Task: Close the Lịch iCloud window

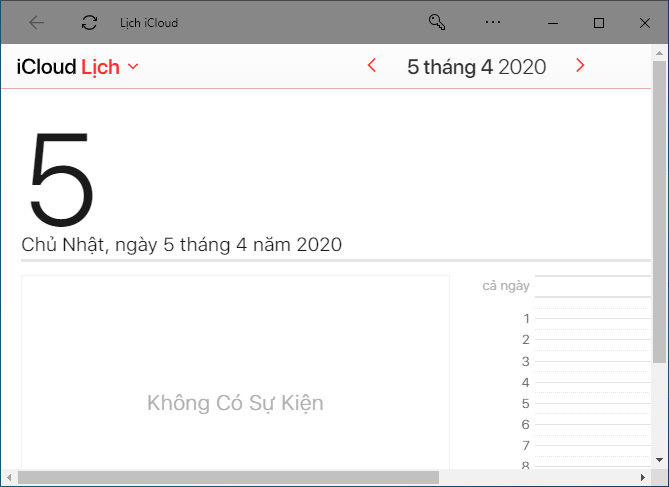Action: [645, 23]
